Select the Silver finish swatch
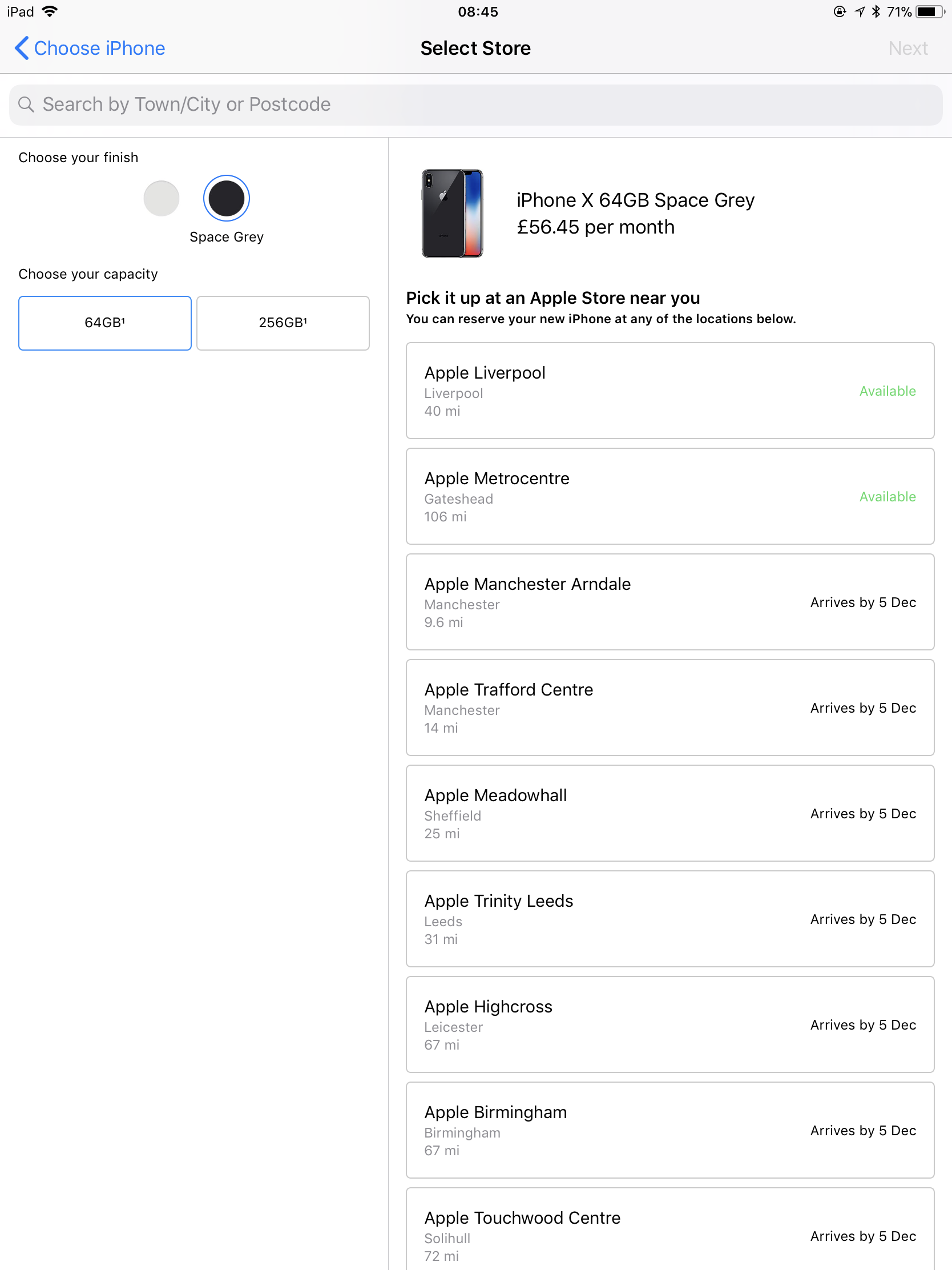 pyautogui.click(x=162, y=198)
